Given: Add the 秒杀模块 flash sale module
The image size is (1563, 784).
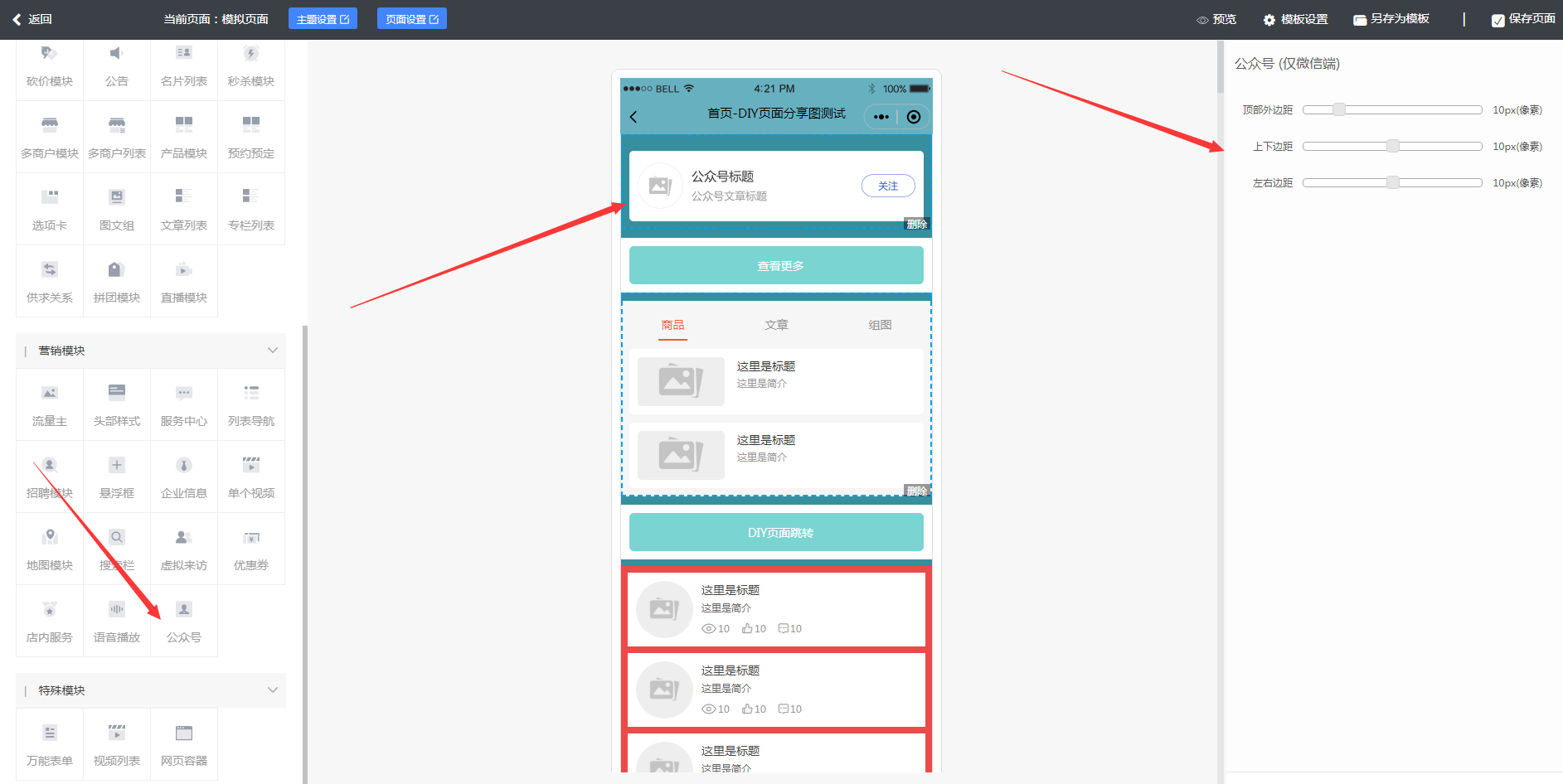Looking at the screenshot, I should coord(251,66).
